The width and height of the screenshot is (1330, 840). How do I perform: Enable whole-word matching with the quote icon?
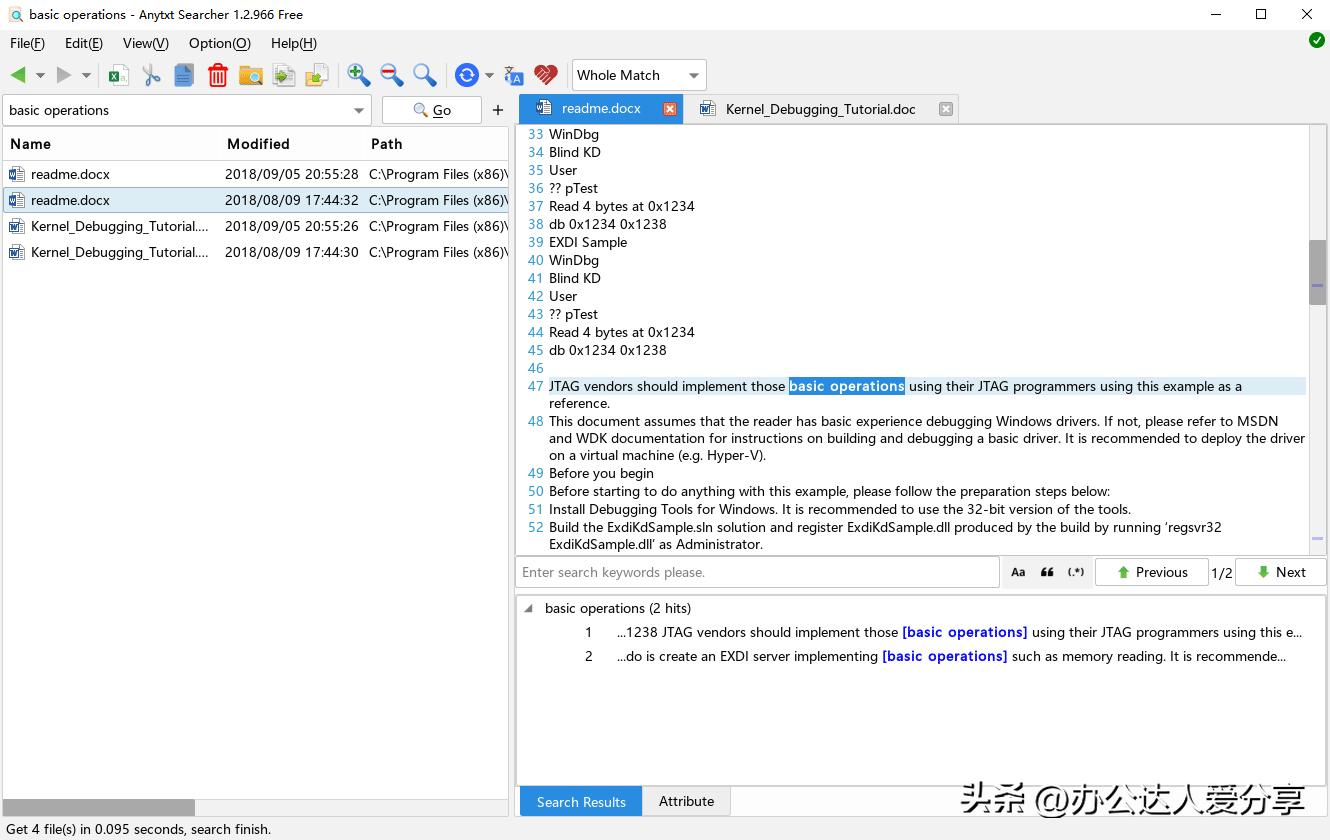(x=1046, y=571)
